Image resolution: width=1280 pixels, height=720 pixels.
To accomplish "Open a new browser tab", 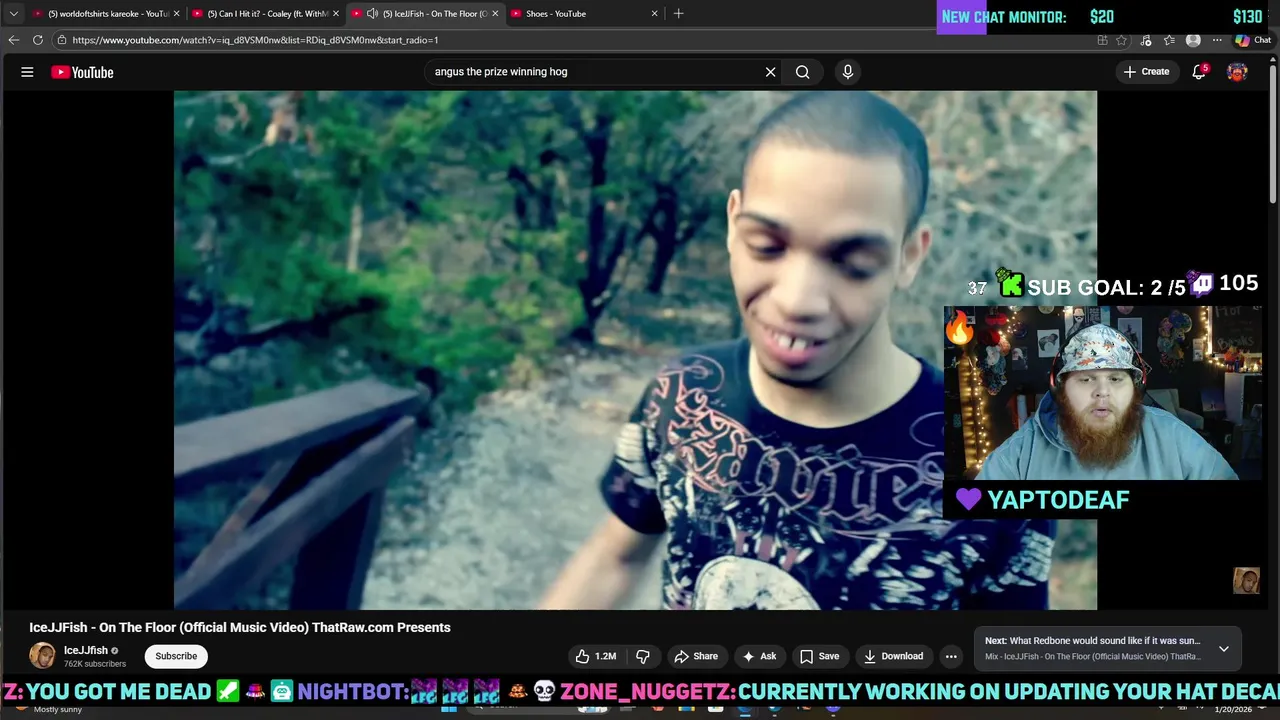I will 679,13.
